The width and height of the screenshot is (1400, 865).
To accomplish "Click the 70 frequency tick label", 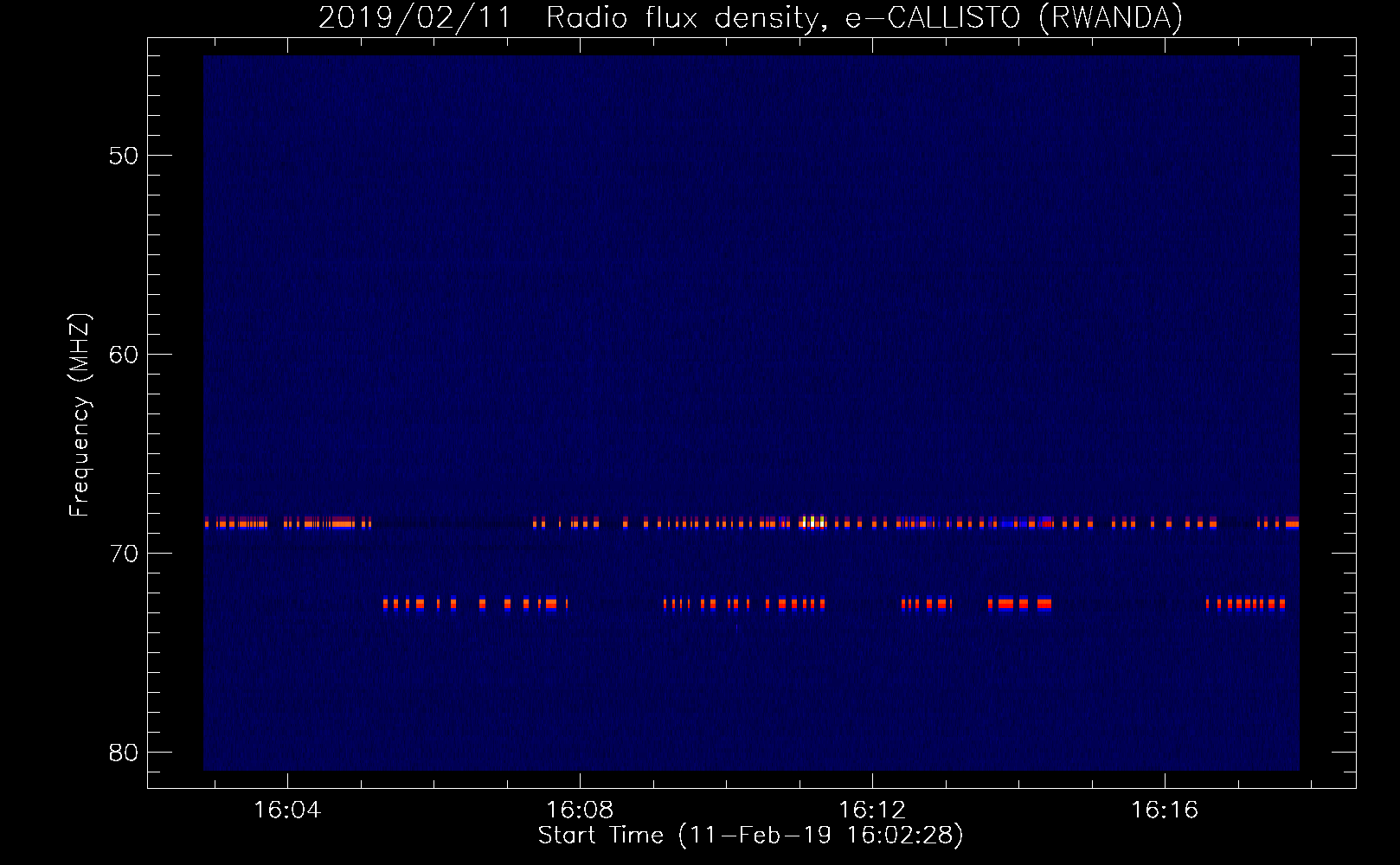I will pos(124,554).
